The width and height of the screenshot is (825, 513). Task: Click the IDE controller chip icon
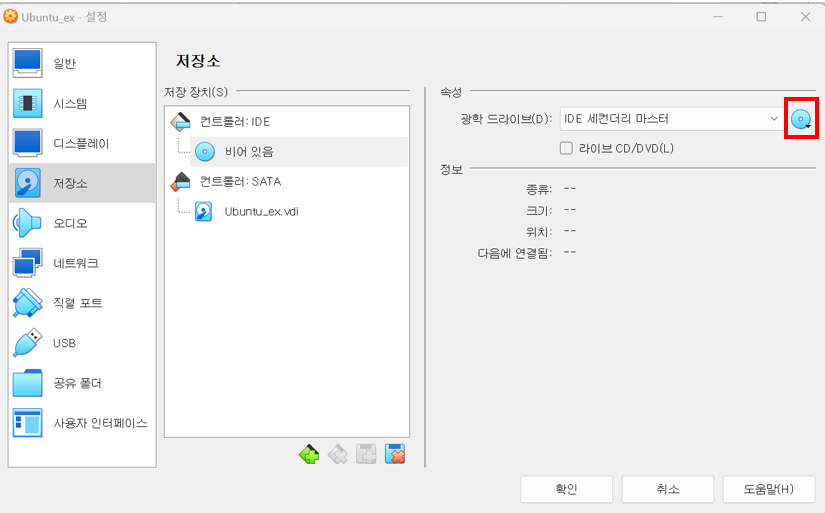coord(180,122)
